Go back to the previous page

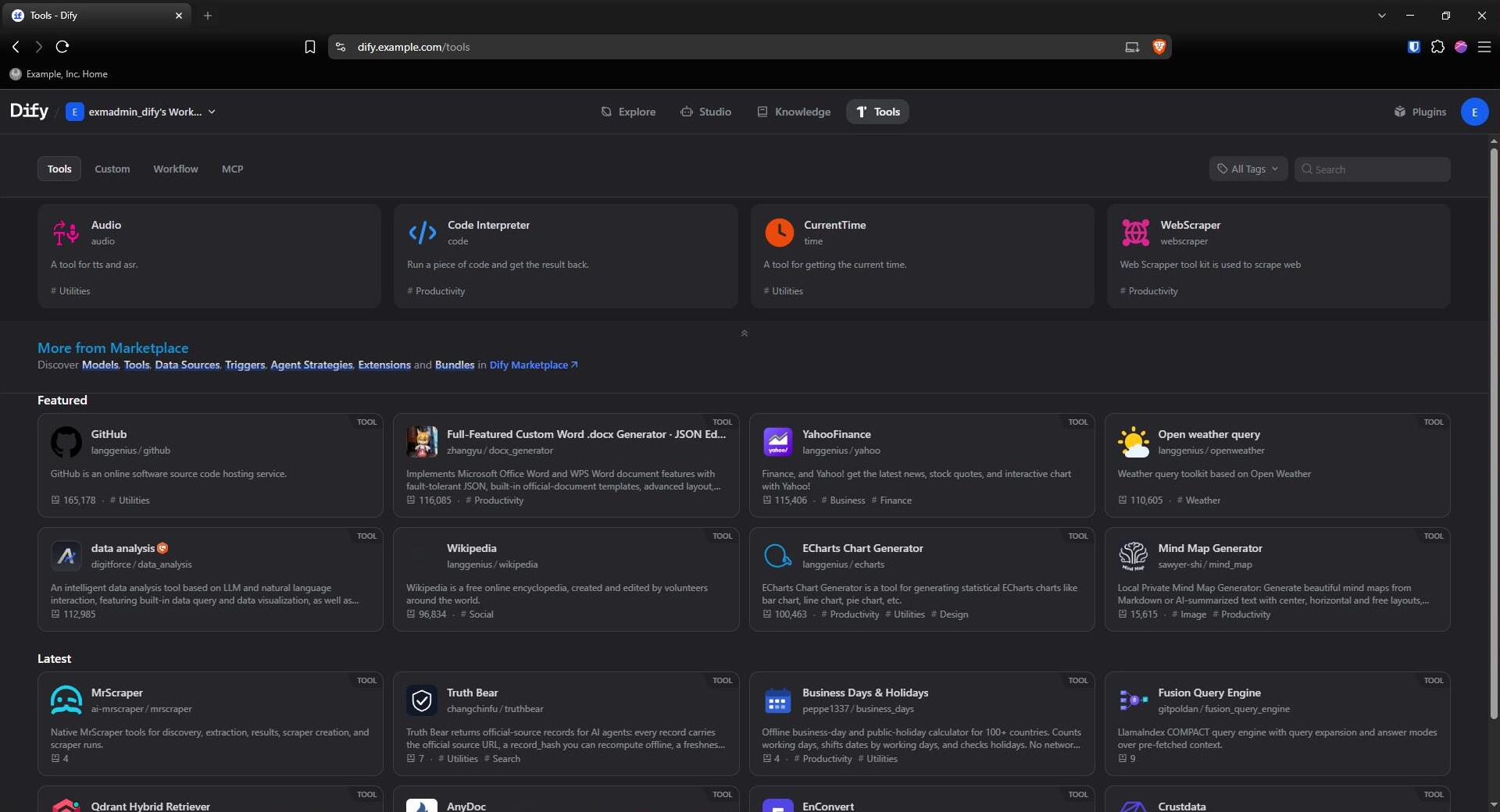(x=16, y=47)
